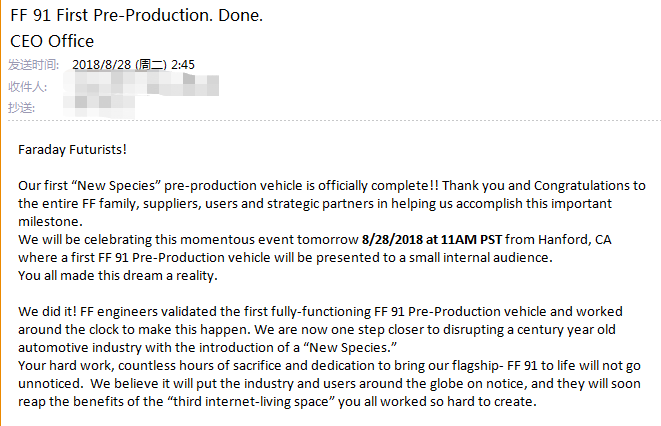Screen dimensions: 661x426
Task: Click "We did it!" in the body
Action: [x=47, y=311]
